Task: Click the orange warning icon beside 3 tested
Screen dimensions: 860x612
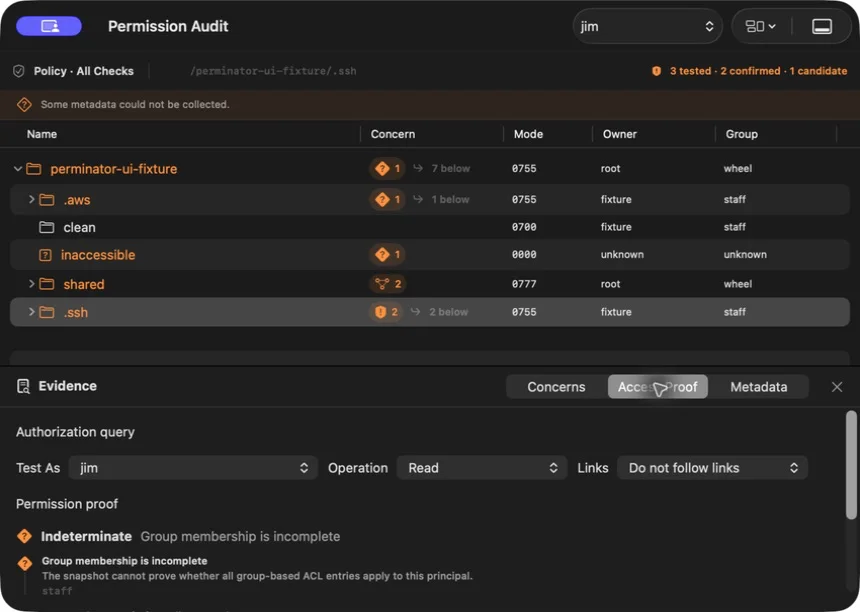Action: pyautogui.click(x=656, y=71)
